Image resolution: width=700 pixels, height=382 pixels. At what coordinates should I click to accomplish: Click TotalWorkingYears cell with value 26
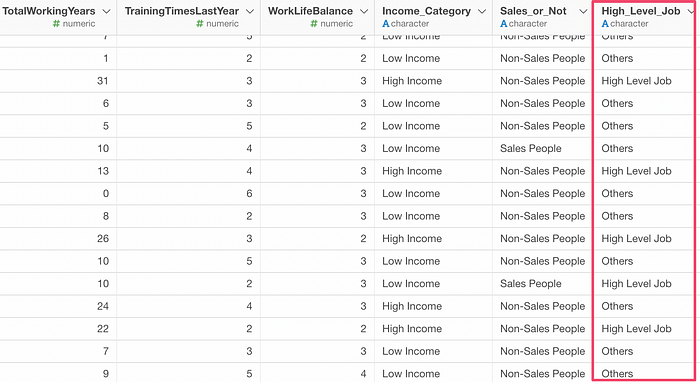[58, 238]
